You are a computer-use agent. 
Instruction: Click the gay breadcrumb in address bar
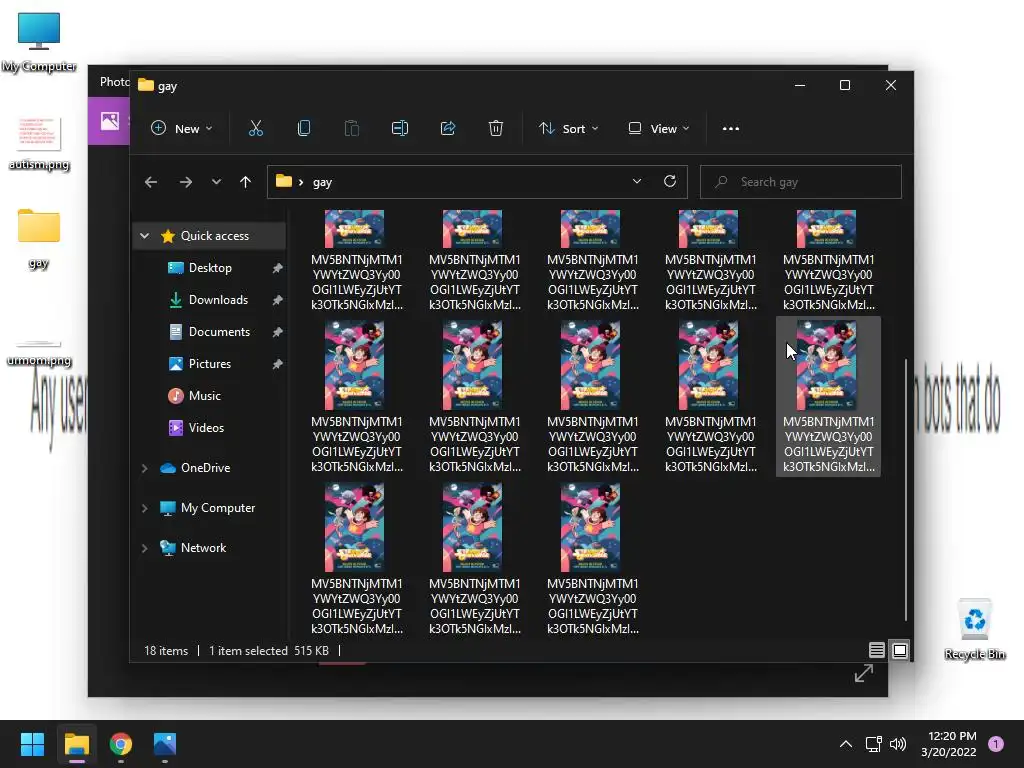pos(323,182)
